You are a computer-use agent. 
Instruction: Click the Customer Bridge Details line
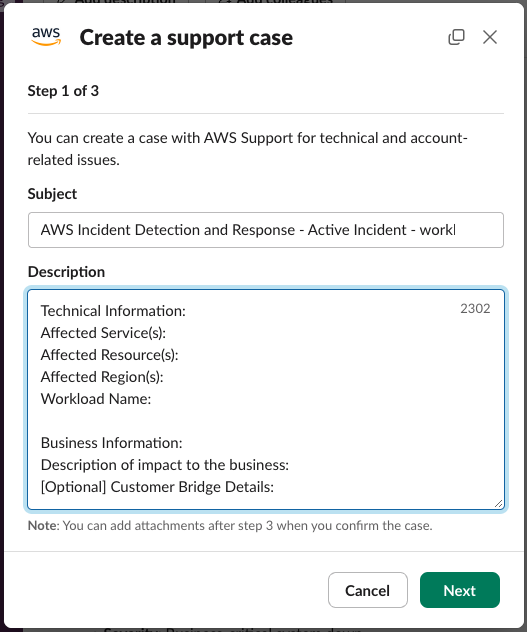point(157,487)
